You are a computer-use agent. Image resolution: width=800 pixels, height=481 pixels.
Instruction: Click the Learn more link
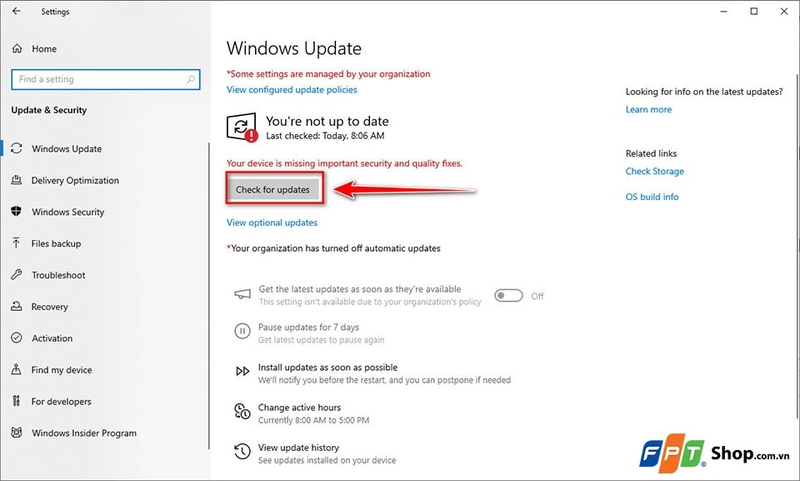click(x=648, y=110)
